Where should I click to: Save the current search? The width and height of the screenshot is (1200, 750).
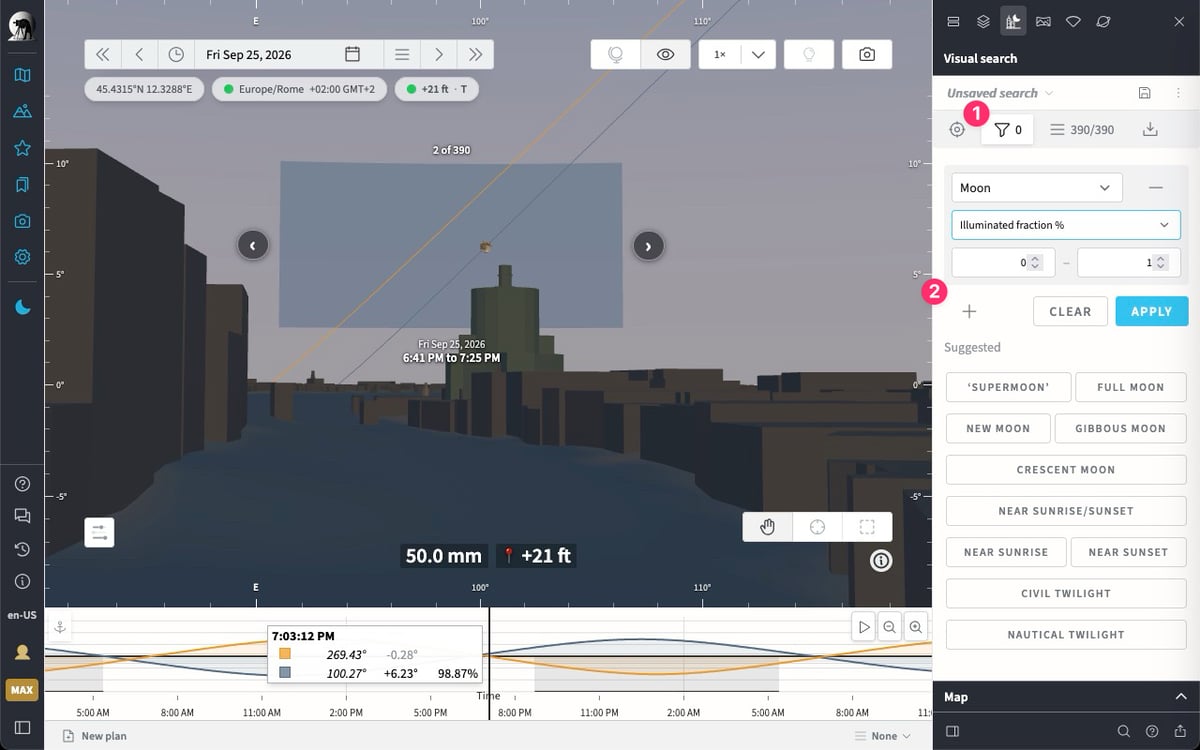coord(1145,93)
